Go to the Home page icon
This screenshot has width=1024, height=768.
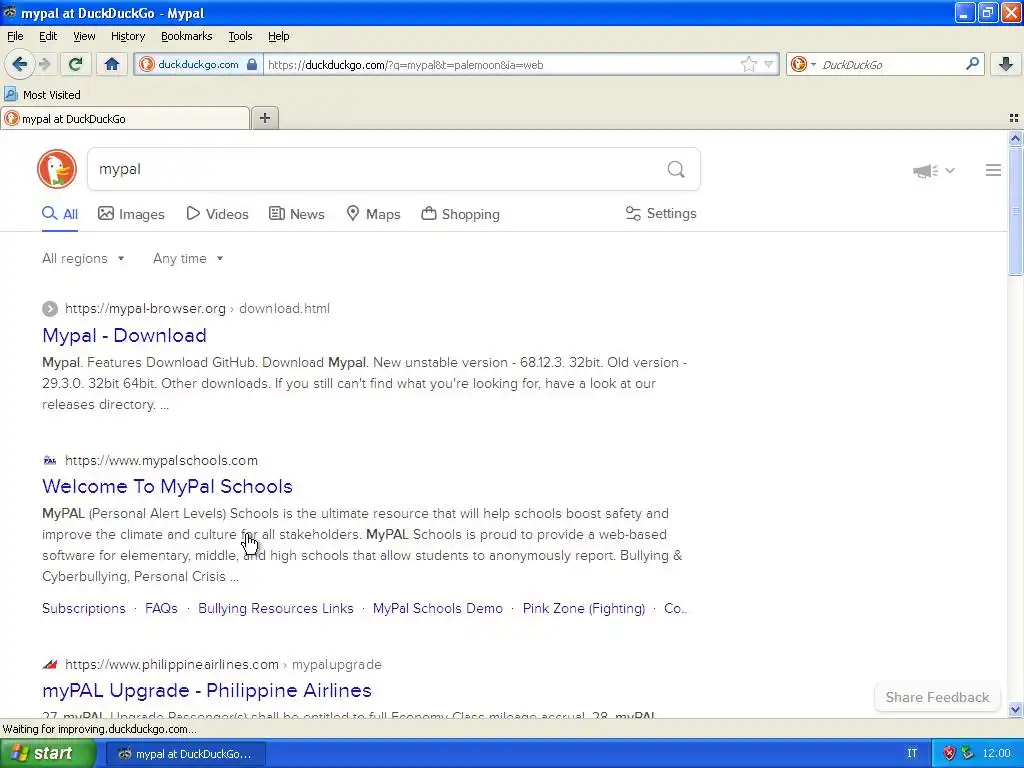[x=112, y=64]
